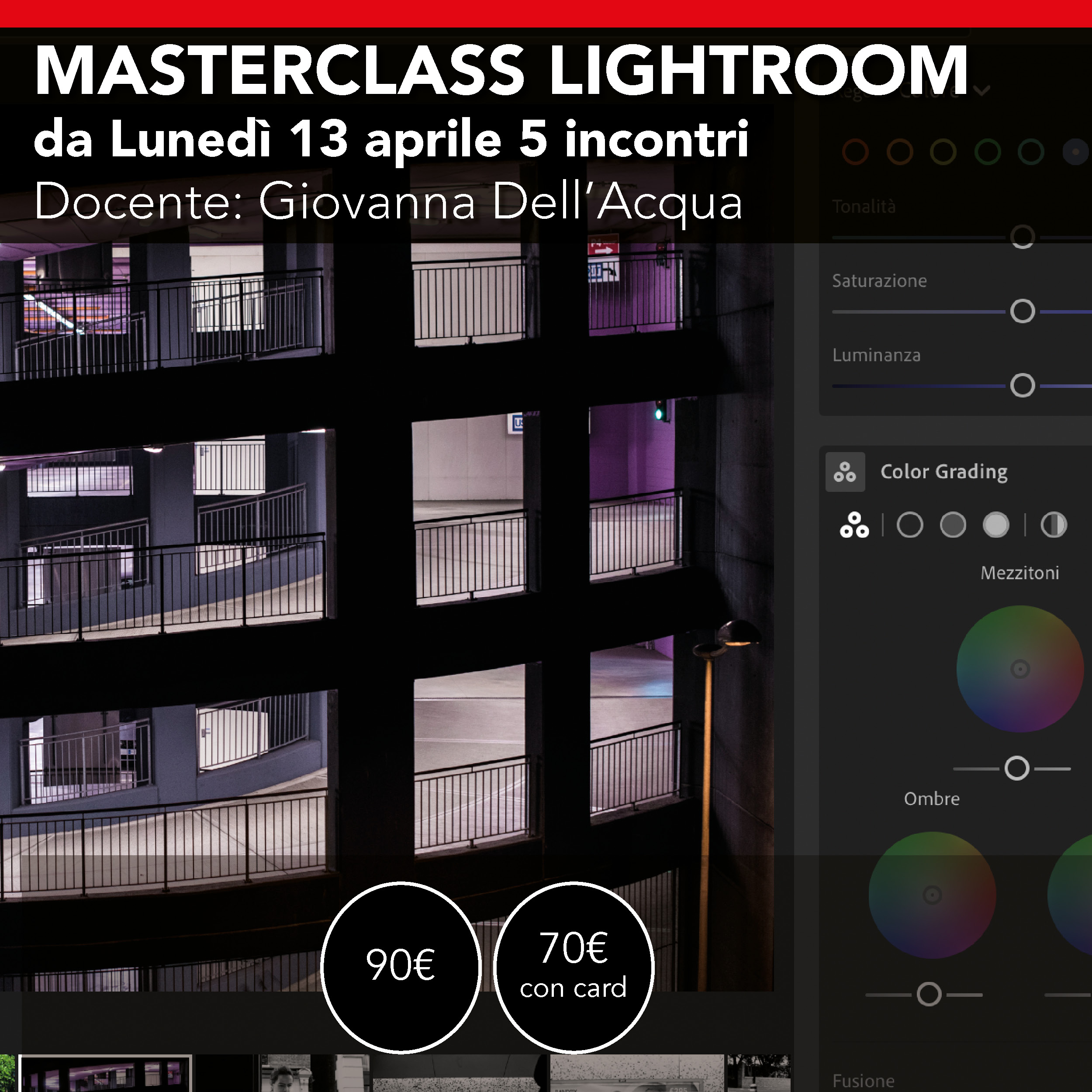Select the highlighted parking garage filmstrip thumbnail
Screen dimensions: 1092x1092
coord(106,1073)
